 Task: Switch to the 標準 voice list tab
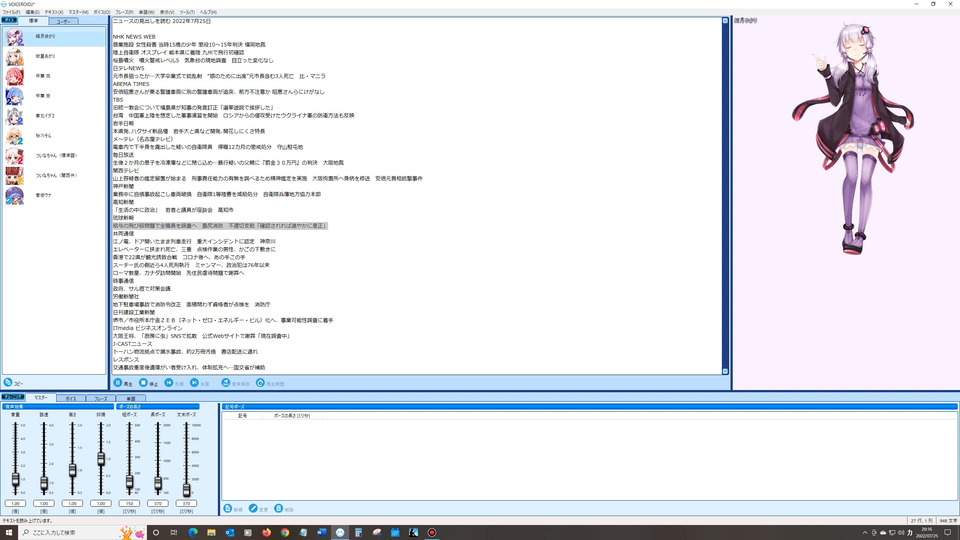[33, 21]
